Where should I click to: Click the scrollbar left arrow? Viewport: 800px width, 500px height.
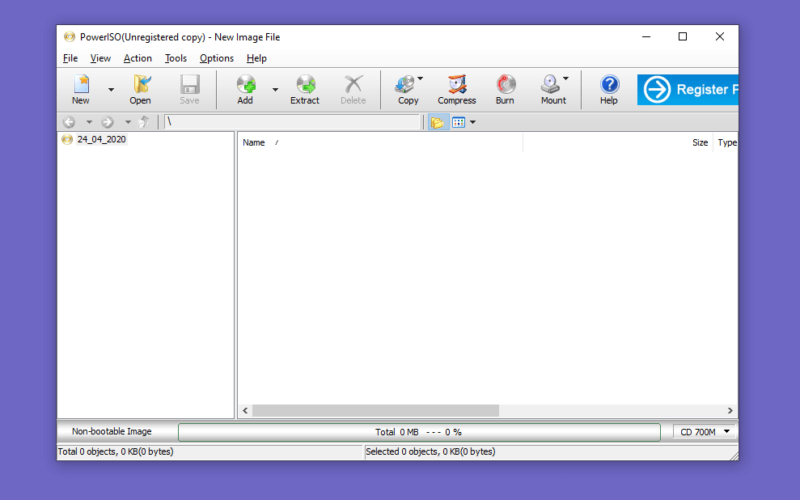tap(245, 411)
